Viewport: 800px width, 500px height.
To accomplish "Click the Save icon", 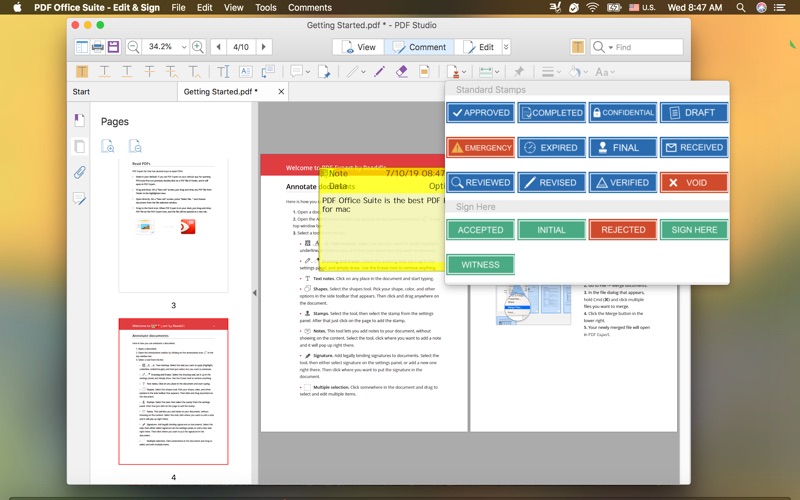I will 113,47.
